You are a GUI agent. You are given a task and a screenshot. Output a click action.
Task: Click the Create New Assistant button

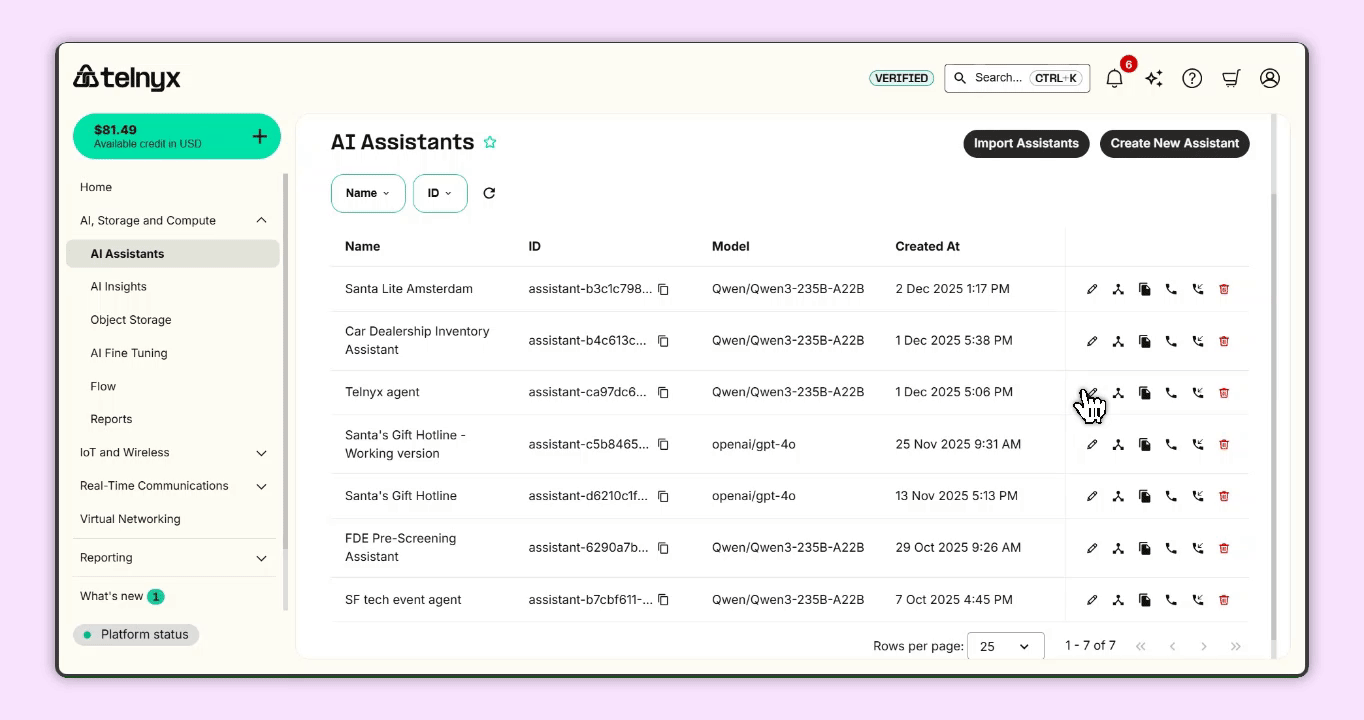[1174, 143]
